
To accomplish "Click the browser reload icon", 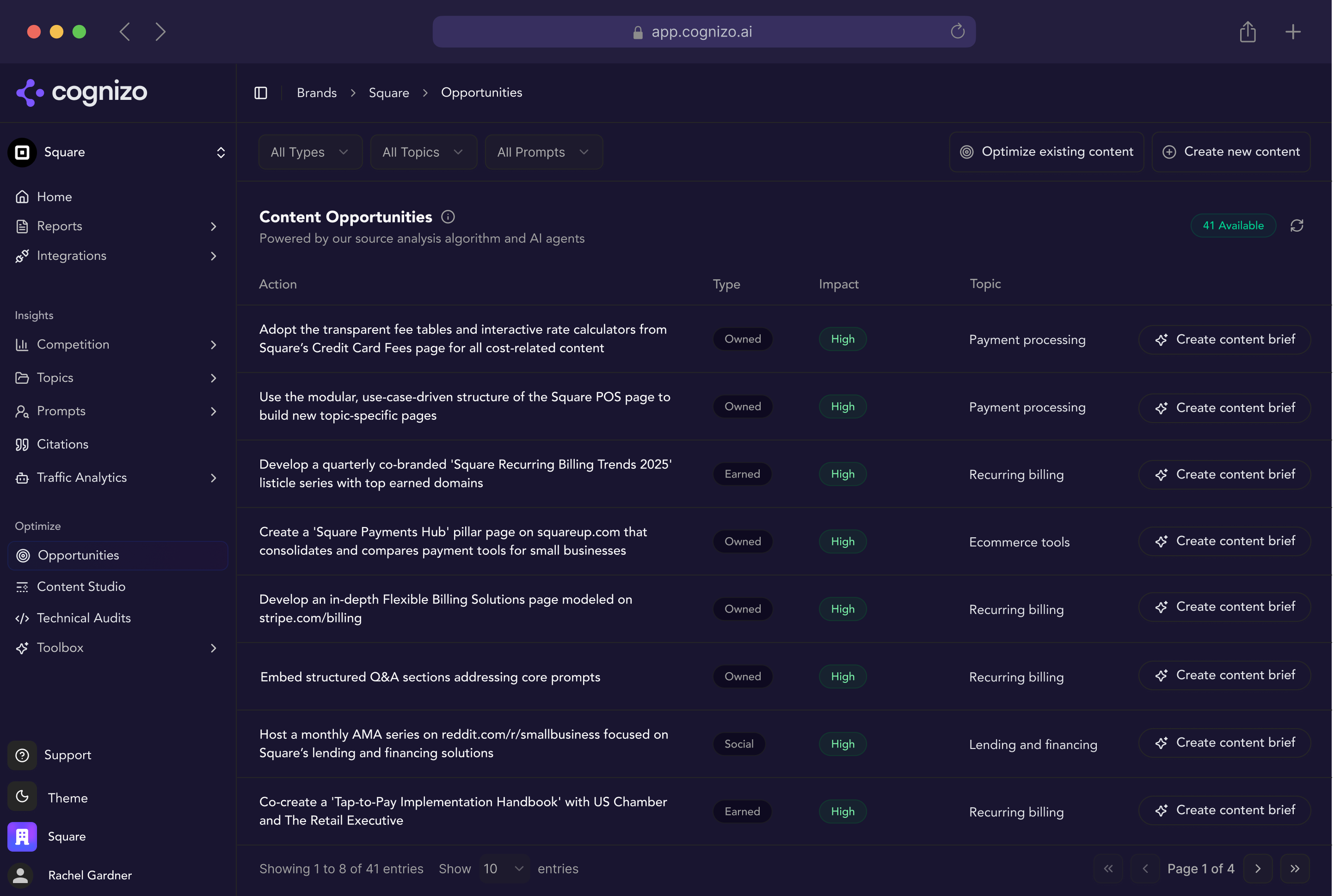I will (957, 31).
